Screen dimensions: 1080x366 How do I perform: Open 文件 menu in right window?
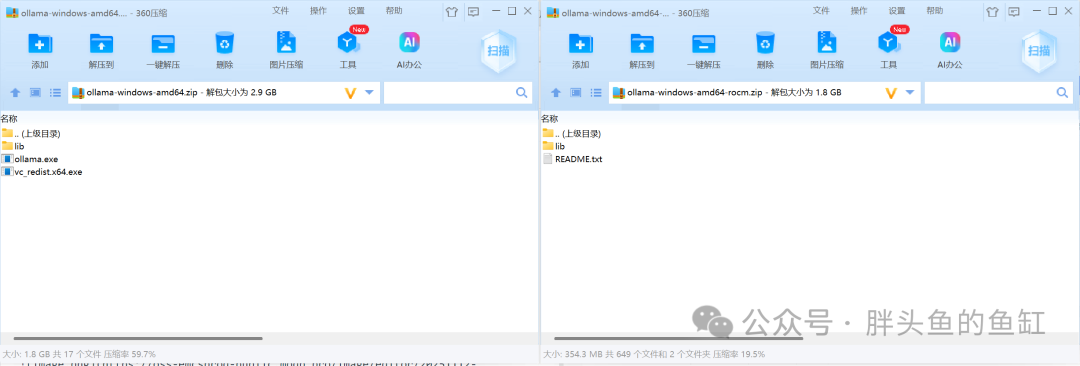[821, 10]
